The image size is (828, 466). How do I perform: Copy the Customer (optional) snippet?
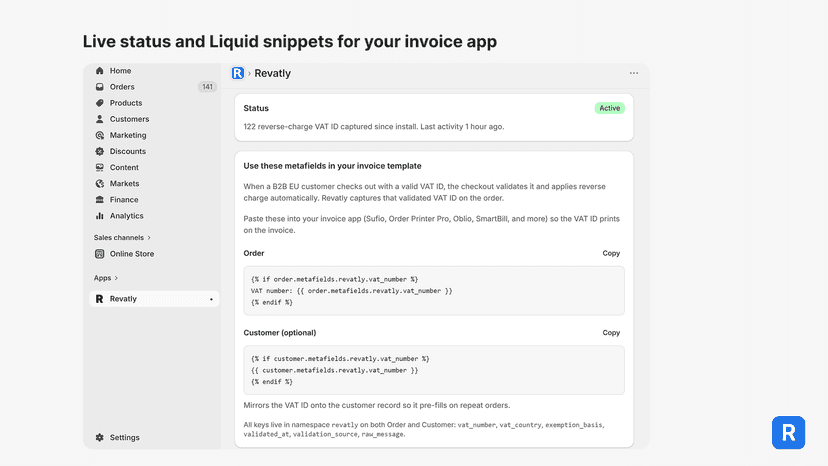pos(611,333)
